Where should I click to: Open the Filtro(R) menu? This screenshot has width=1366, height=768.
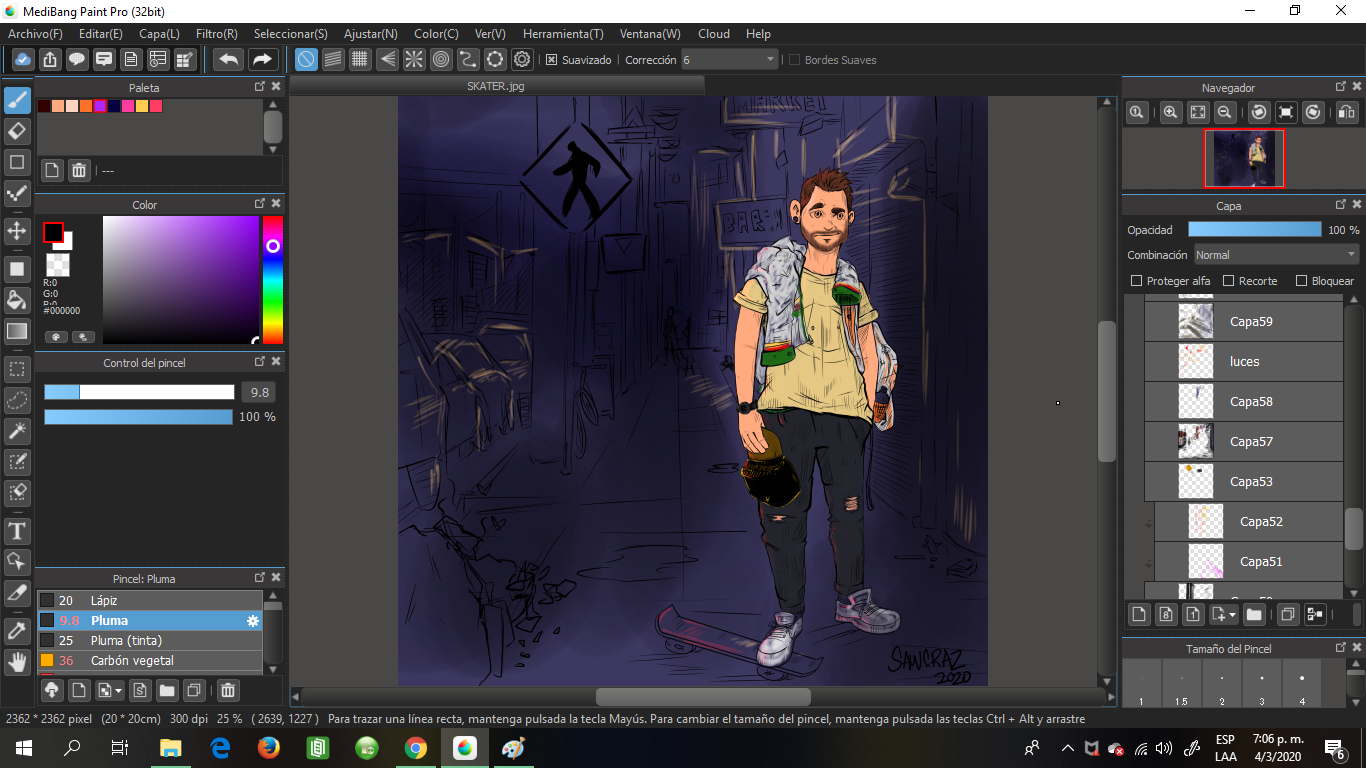(x=216, y=34)
